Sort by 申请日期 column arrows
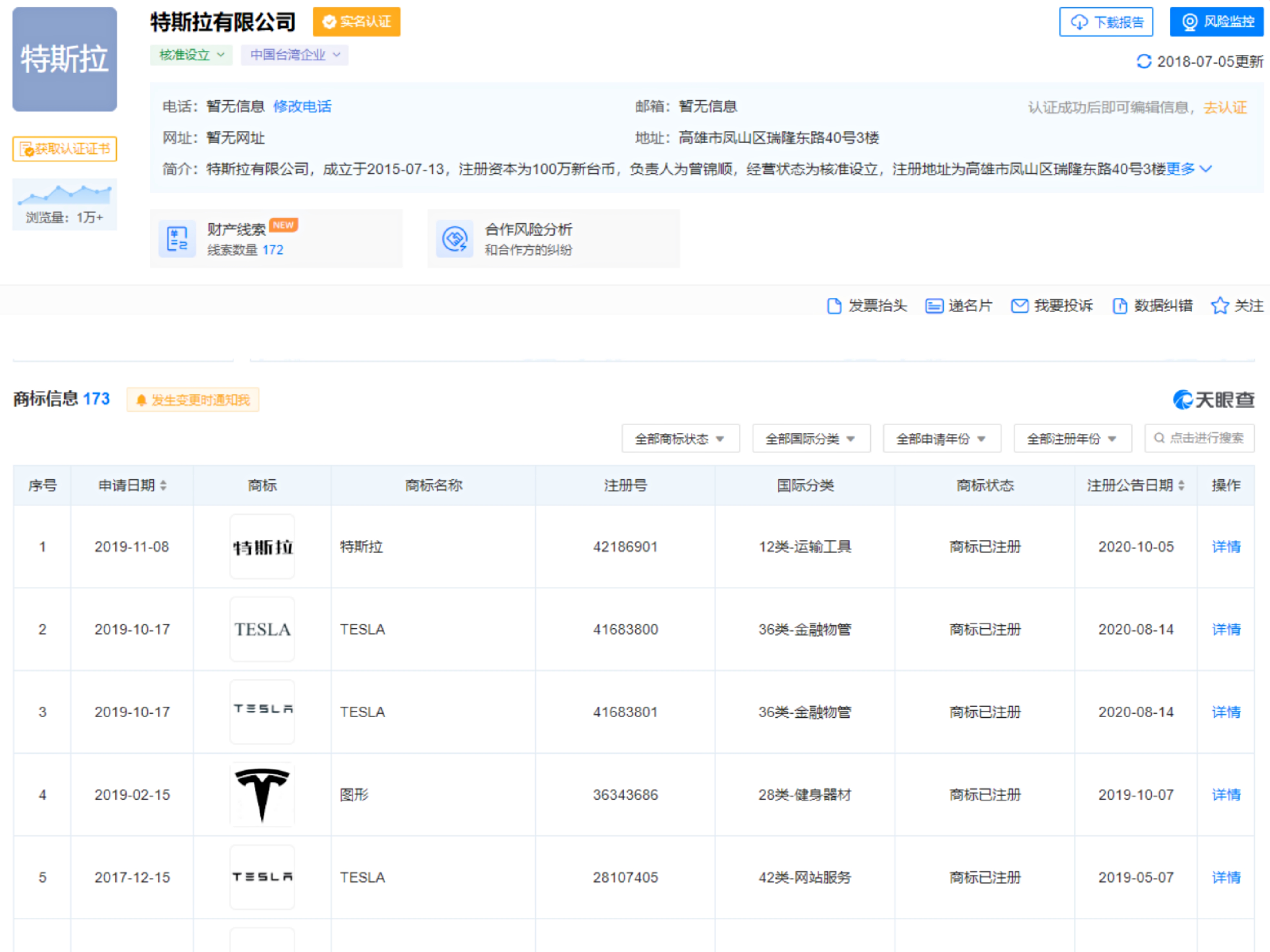Screen dimensions: 1270x952 [163, 486]
